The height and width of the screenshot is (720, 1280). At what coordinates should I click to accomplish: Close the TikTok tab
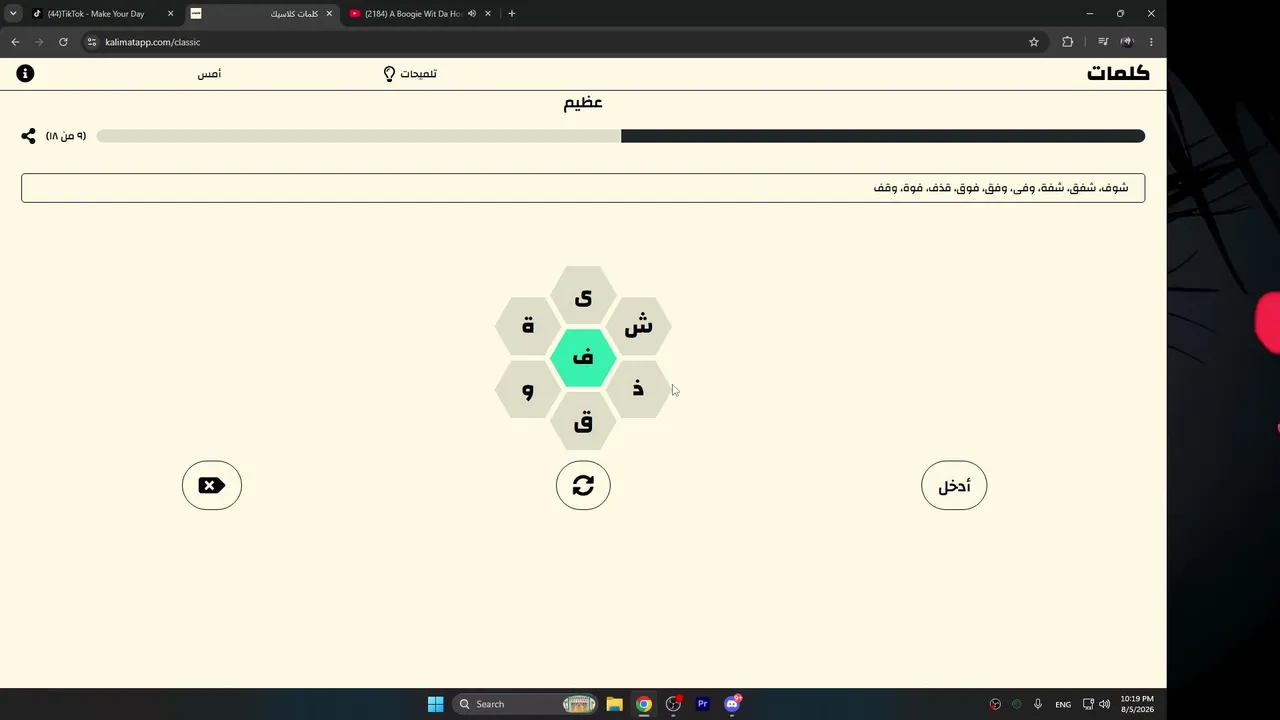click(170, 14)
